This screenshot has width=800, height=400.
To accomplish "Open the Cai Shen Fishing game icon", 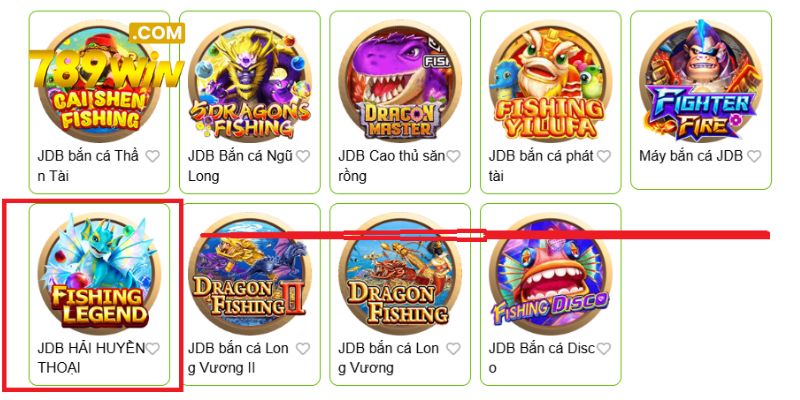I will coord(99,81).
